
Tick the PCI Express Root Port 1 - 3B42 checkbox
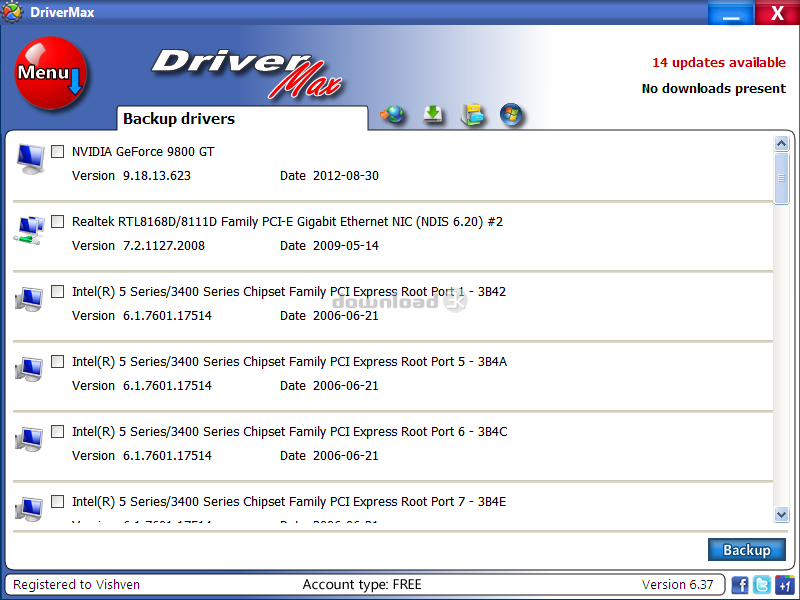[58, 291]
